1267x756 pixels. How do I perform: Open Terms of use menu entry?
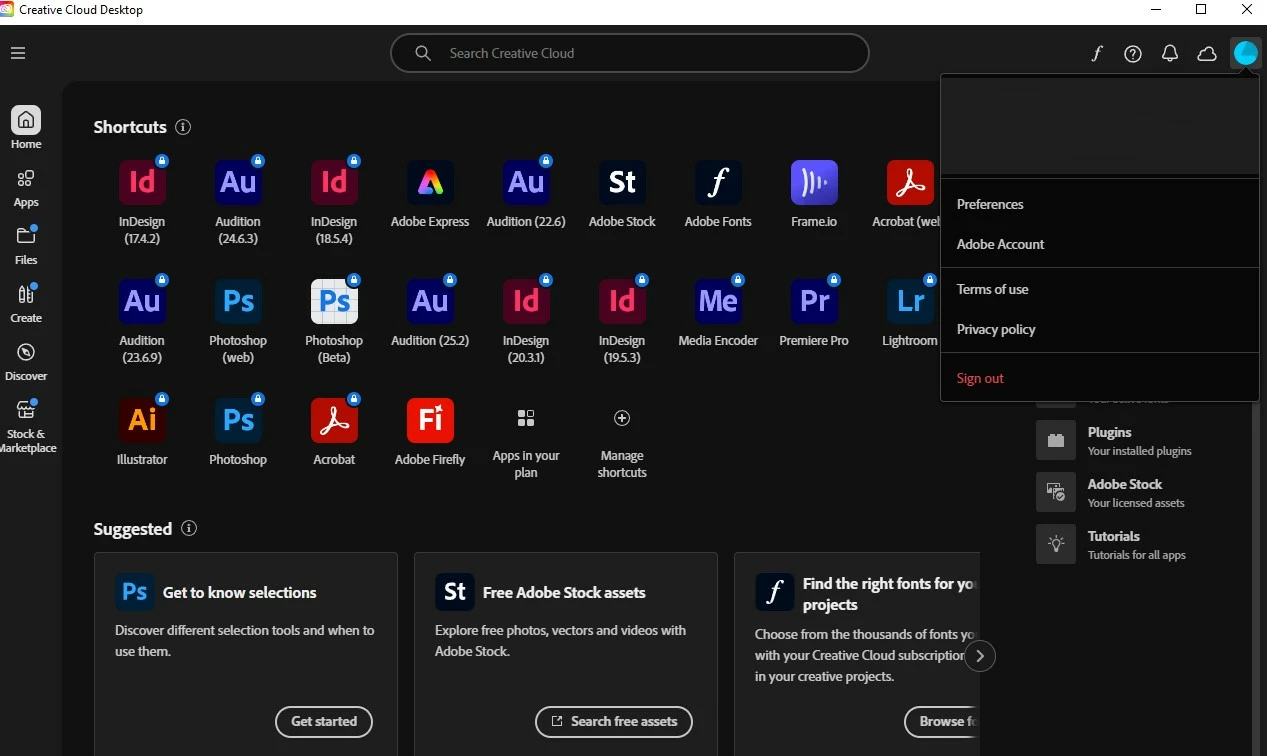coord(1099,289)
